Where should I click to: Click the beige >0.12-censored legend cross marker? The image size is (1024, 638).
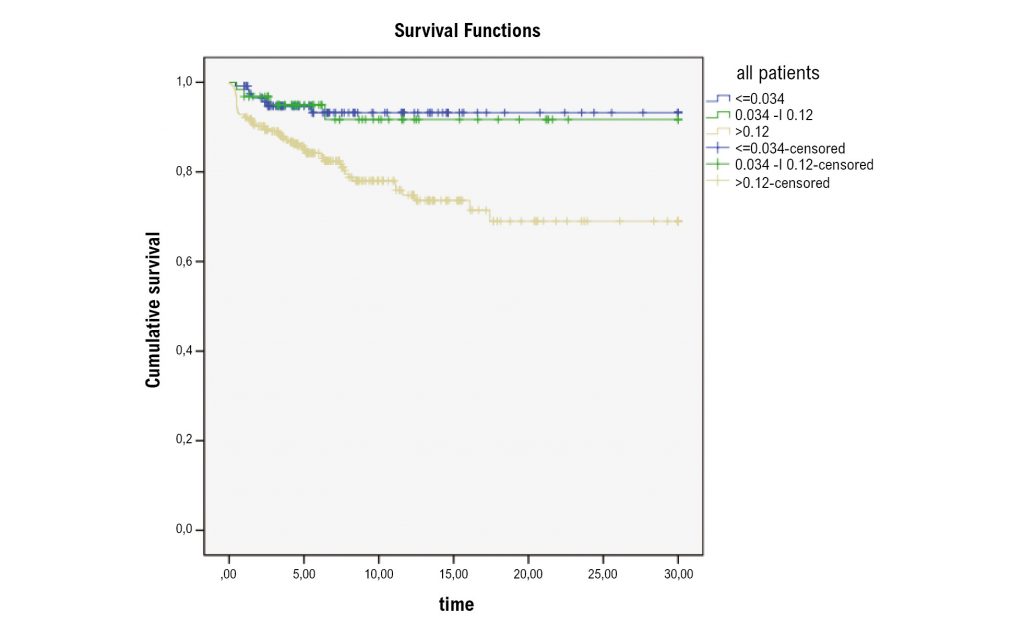[712, 182]
